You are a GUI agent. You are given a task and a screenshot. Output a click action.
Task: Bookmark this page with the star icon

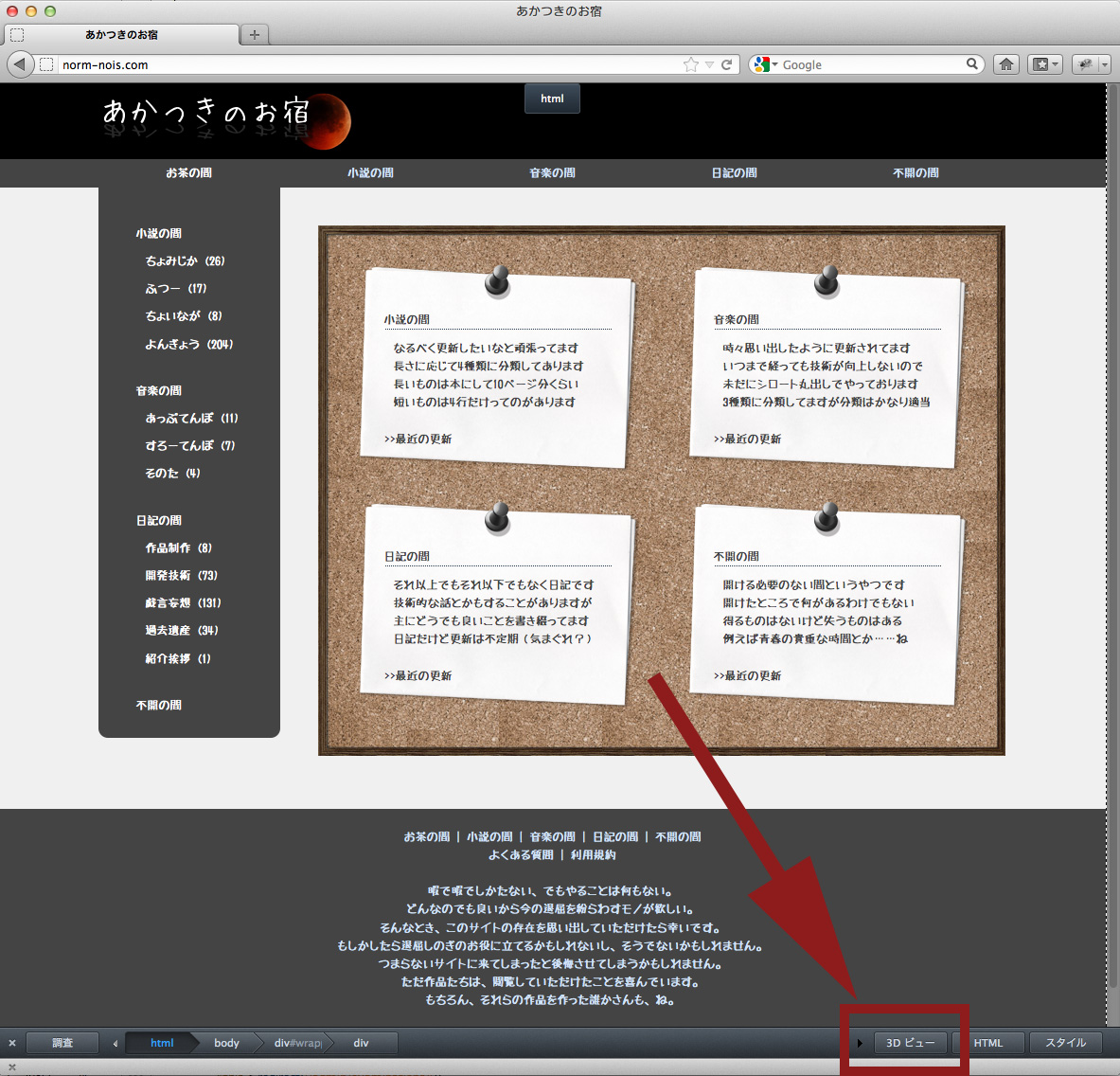(691, 64)
